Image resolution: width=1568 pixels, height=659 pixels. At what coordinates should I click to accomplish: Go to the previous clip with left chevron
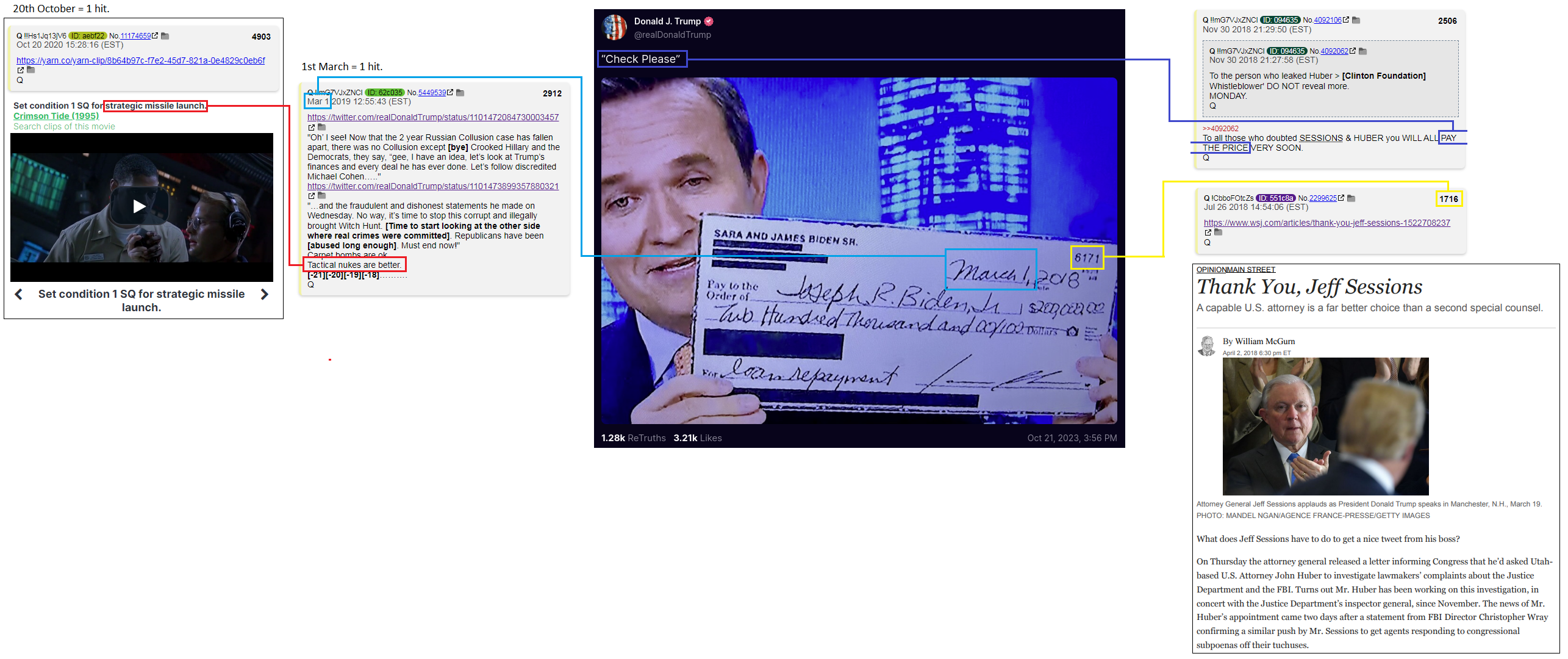coord(19,295)
